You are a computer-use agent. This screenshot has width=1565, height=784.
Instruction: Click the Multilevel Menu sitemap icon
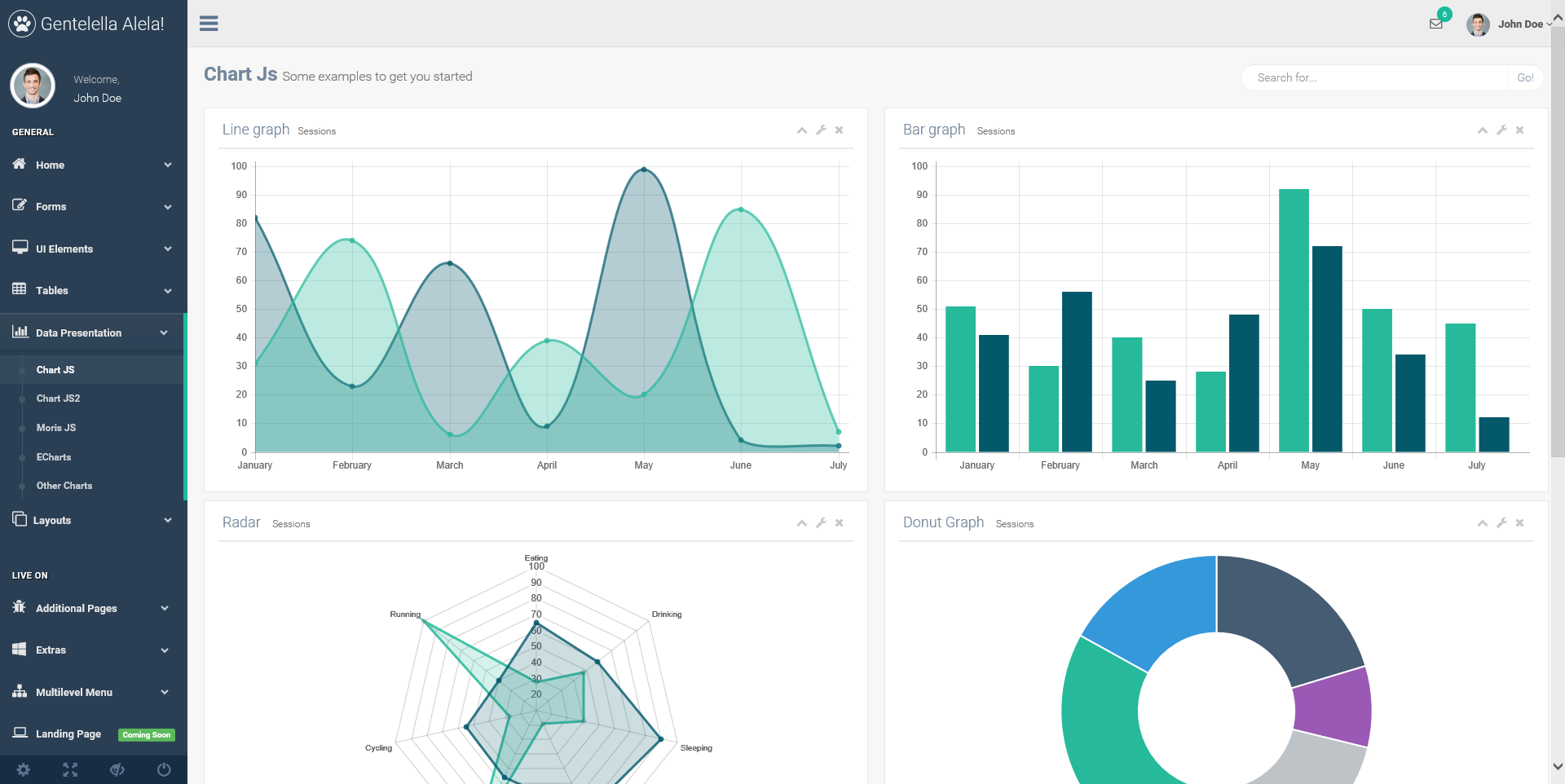click(x=20, y=691)
